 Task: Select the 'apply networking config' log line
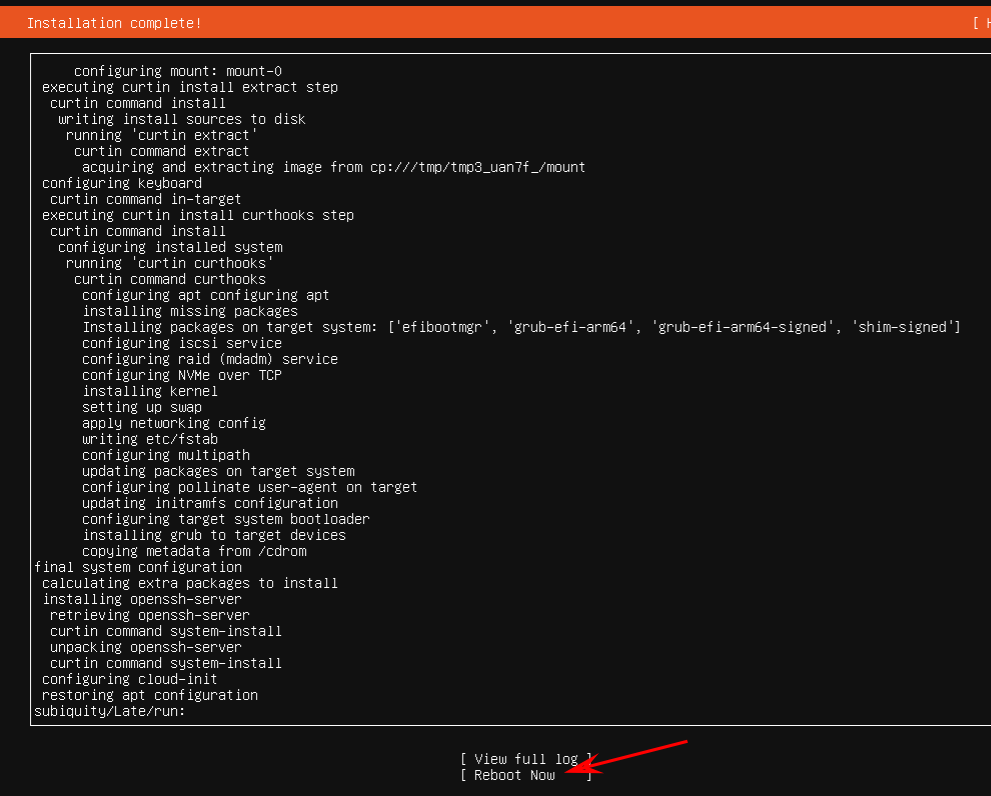174,423
